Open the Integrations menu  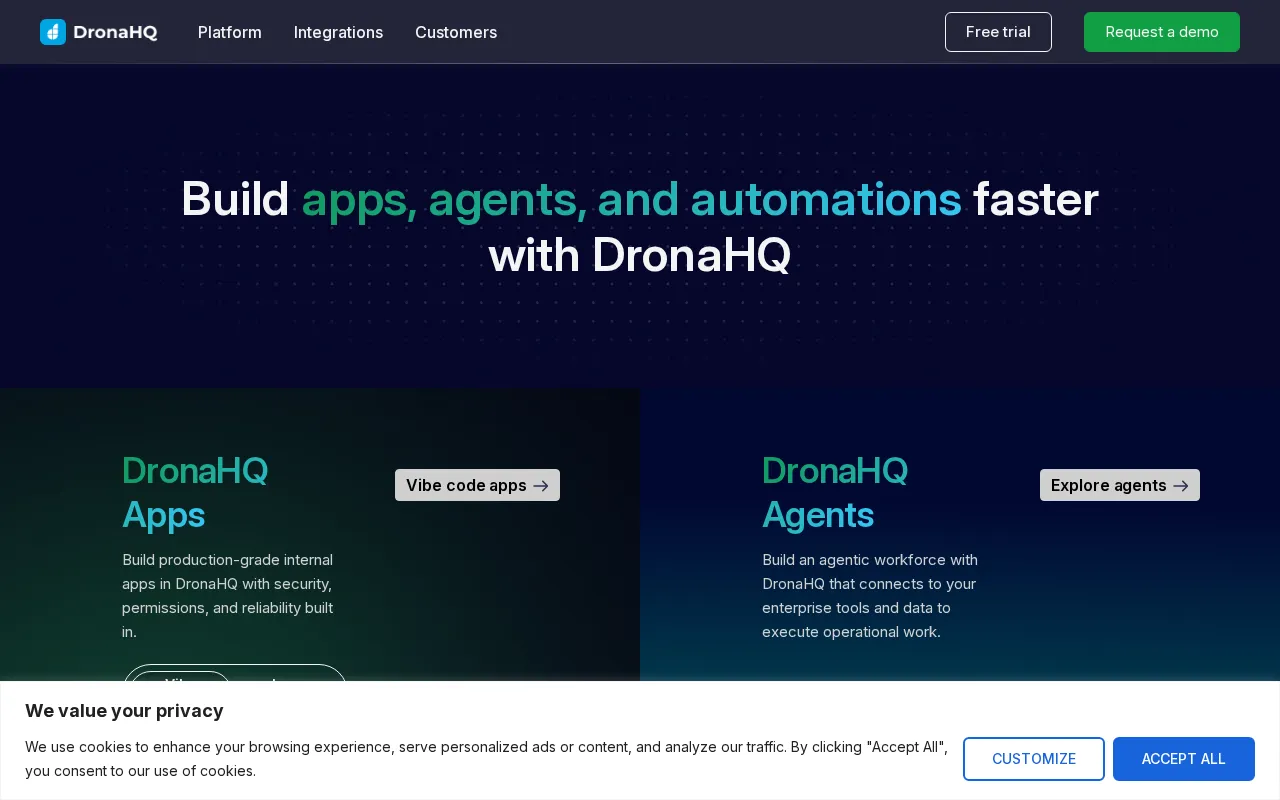point(338,32)
